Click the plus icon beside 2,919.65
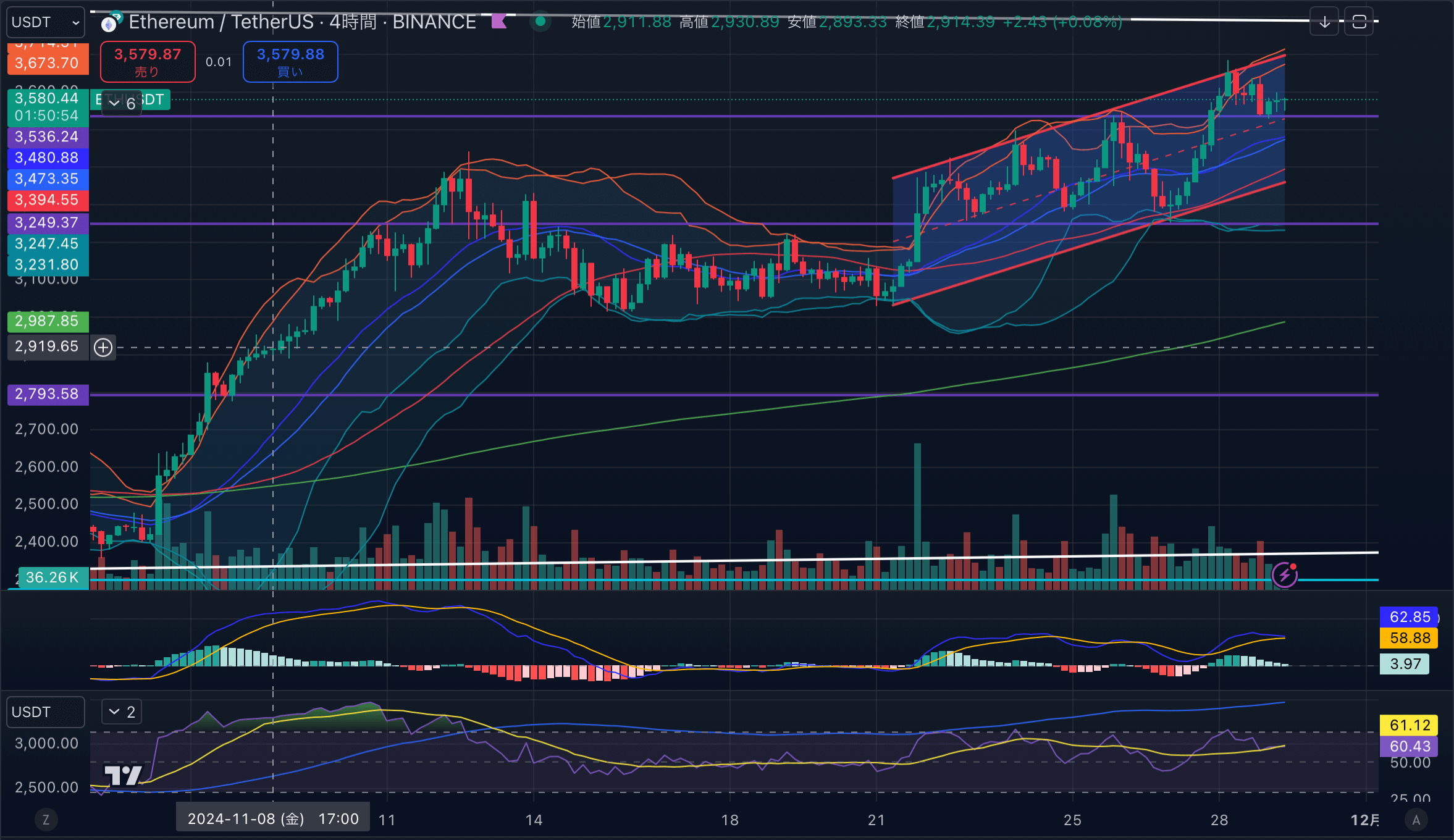This screenshot has width=1454, height=840. 103,347
